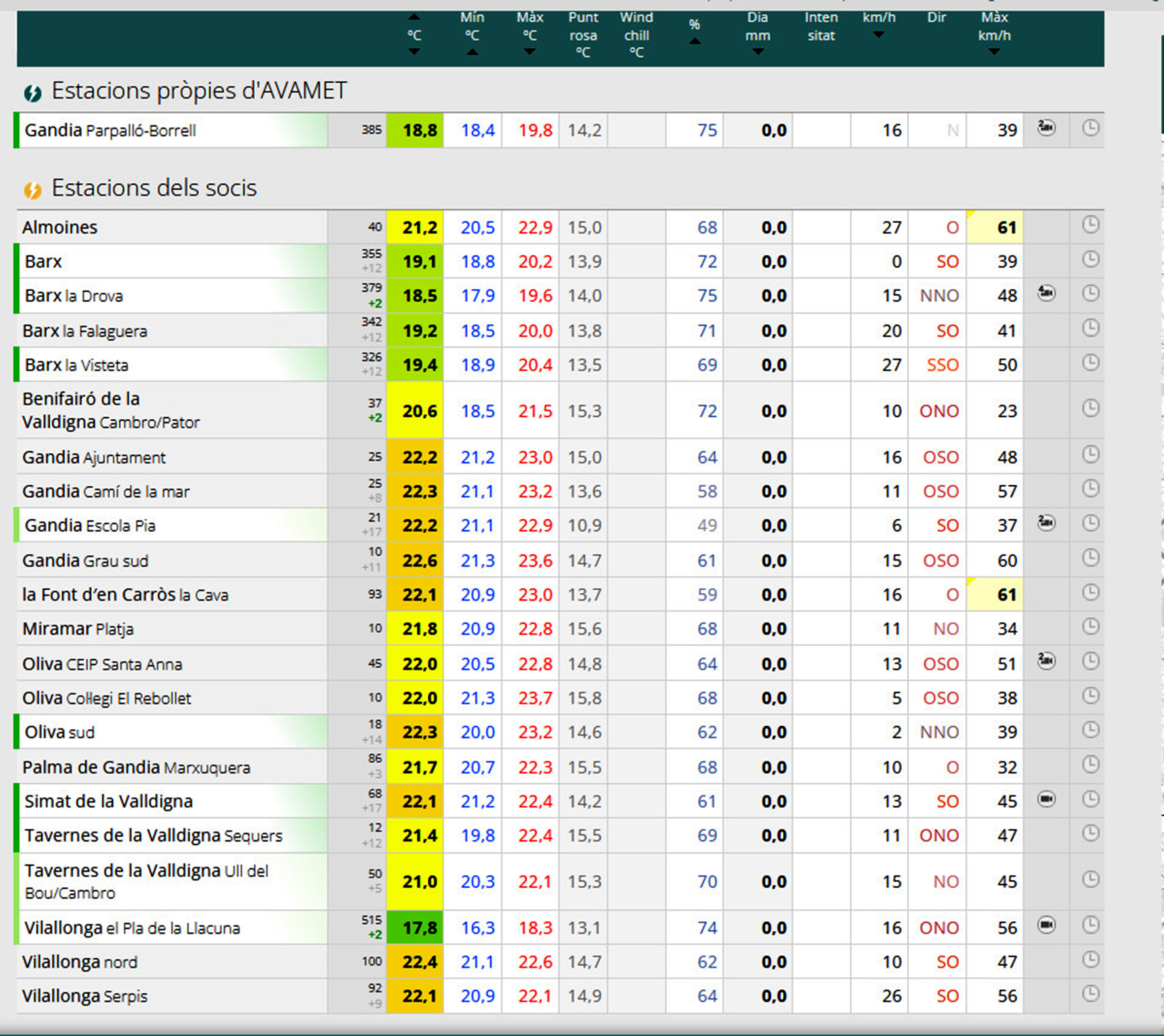Open the Barx la Visteta station link
This screenshot has width=1164, height=1036.
click(x=76, y=365)
